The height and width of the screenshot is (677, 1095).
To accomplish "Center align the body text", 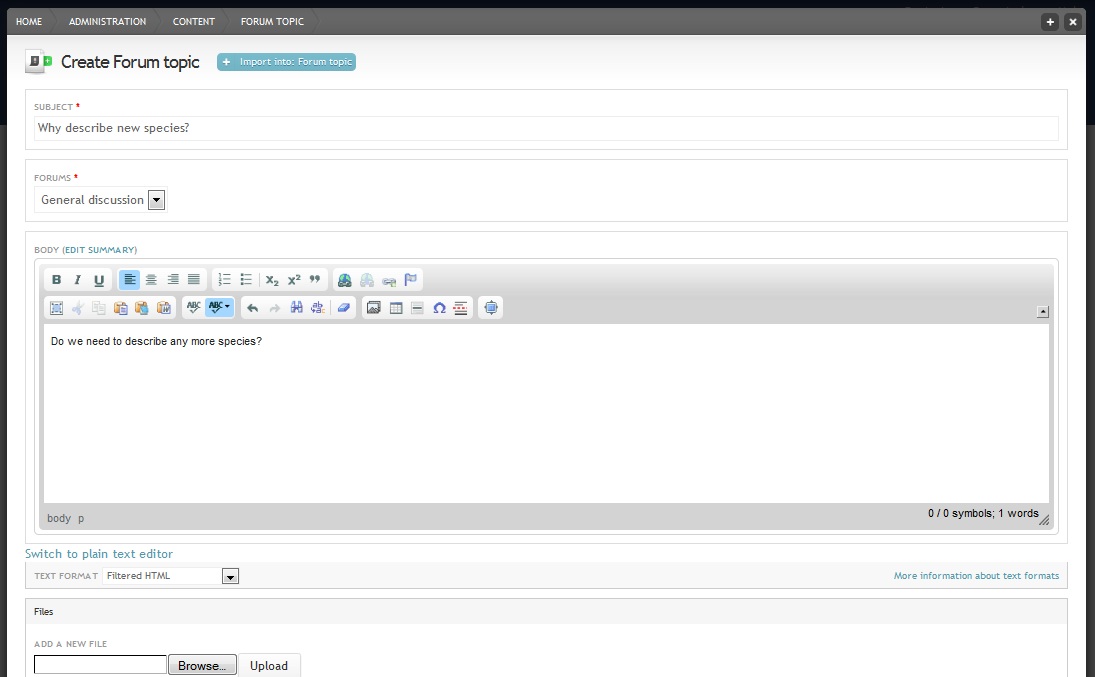I will click(x=151, y=279).
